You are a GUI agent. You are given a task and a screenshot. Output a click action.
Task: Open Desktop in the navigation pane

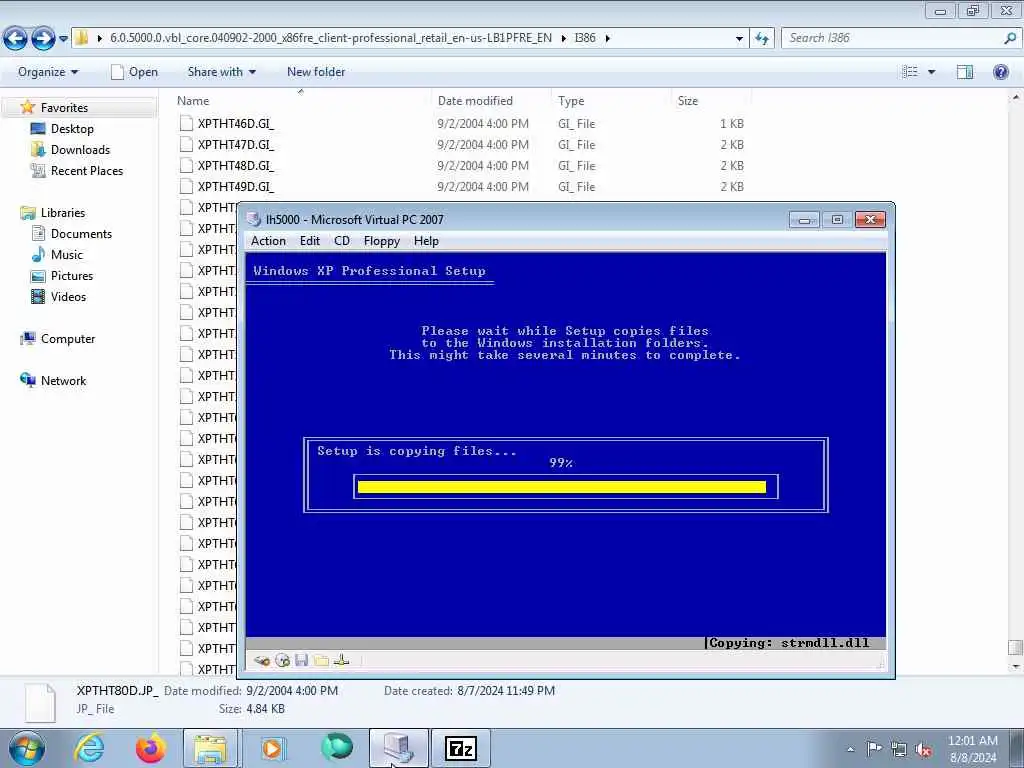pos(72,129)
